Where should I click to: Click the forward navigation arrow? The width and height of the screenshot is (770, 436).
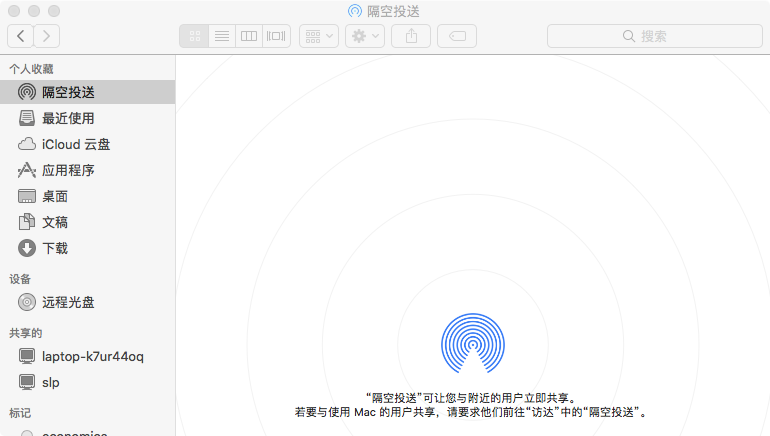click(47, 36)
